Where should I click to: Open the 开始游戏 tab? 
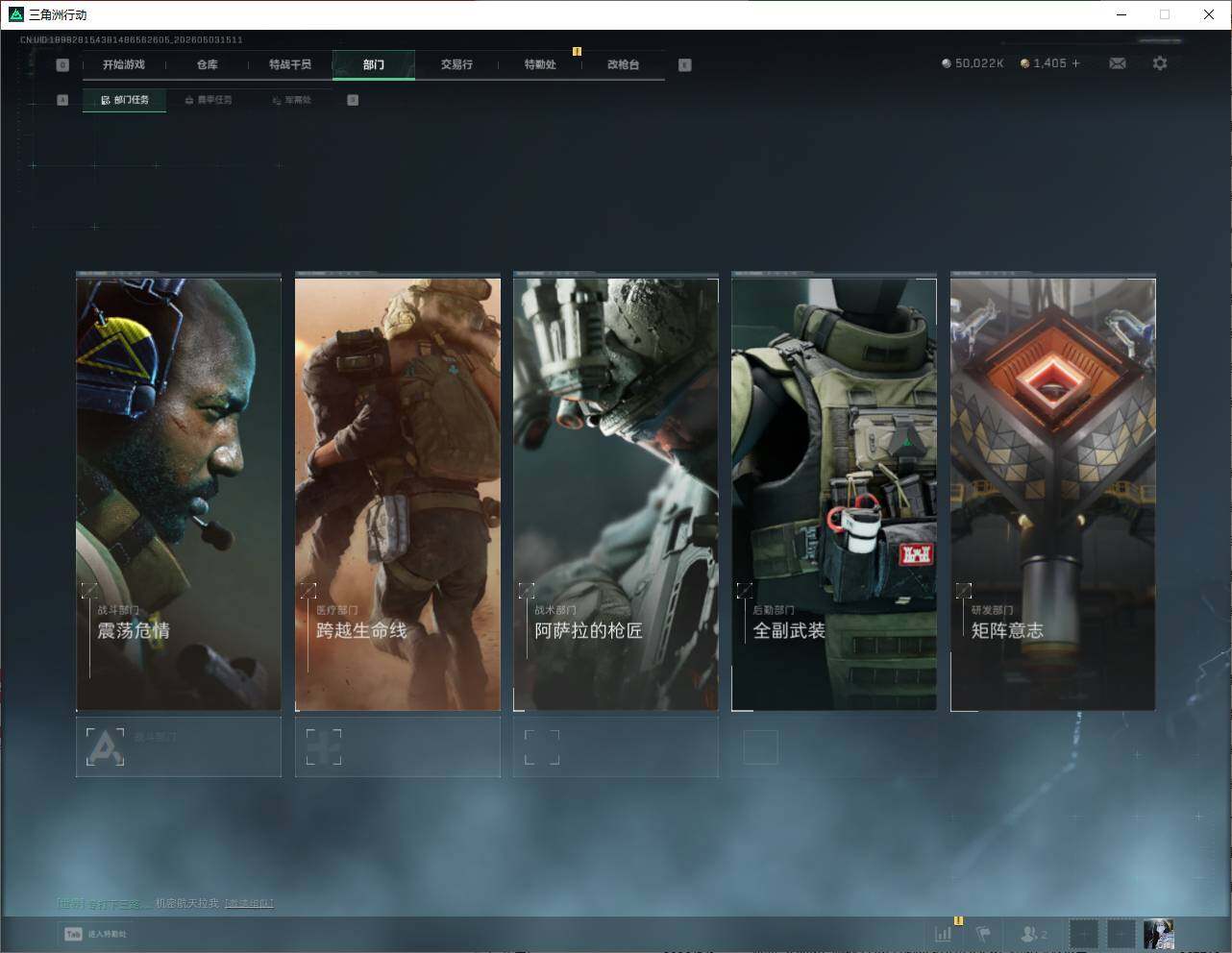(124, 64)
